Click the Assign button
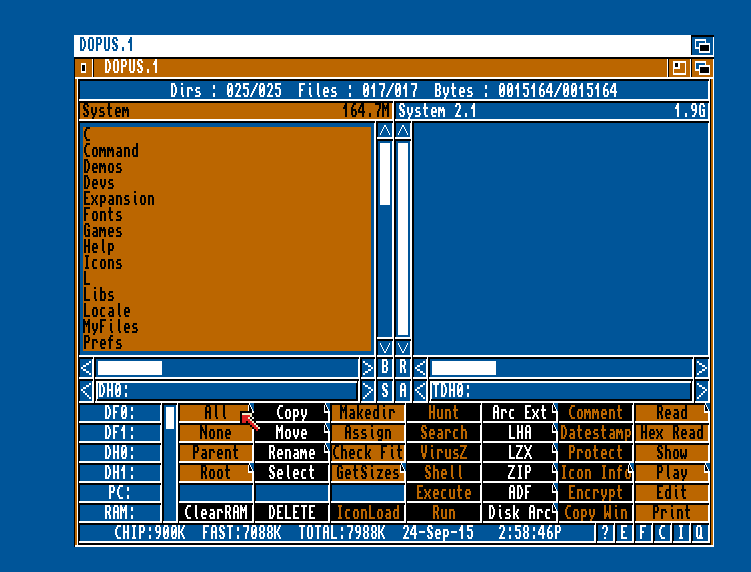Viewport: 751px width, 572px height. [368, 433]
